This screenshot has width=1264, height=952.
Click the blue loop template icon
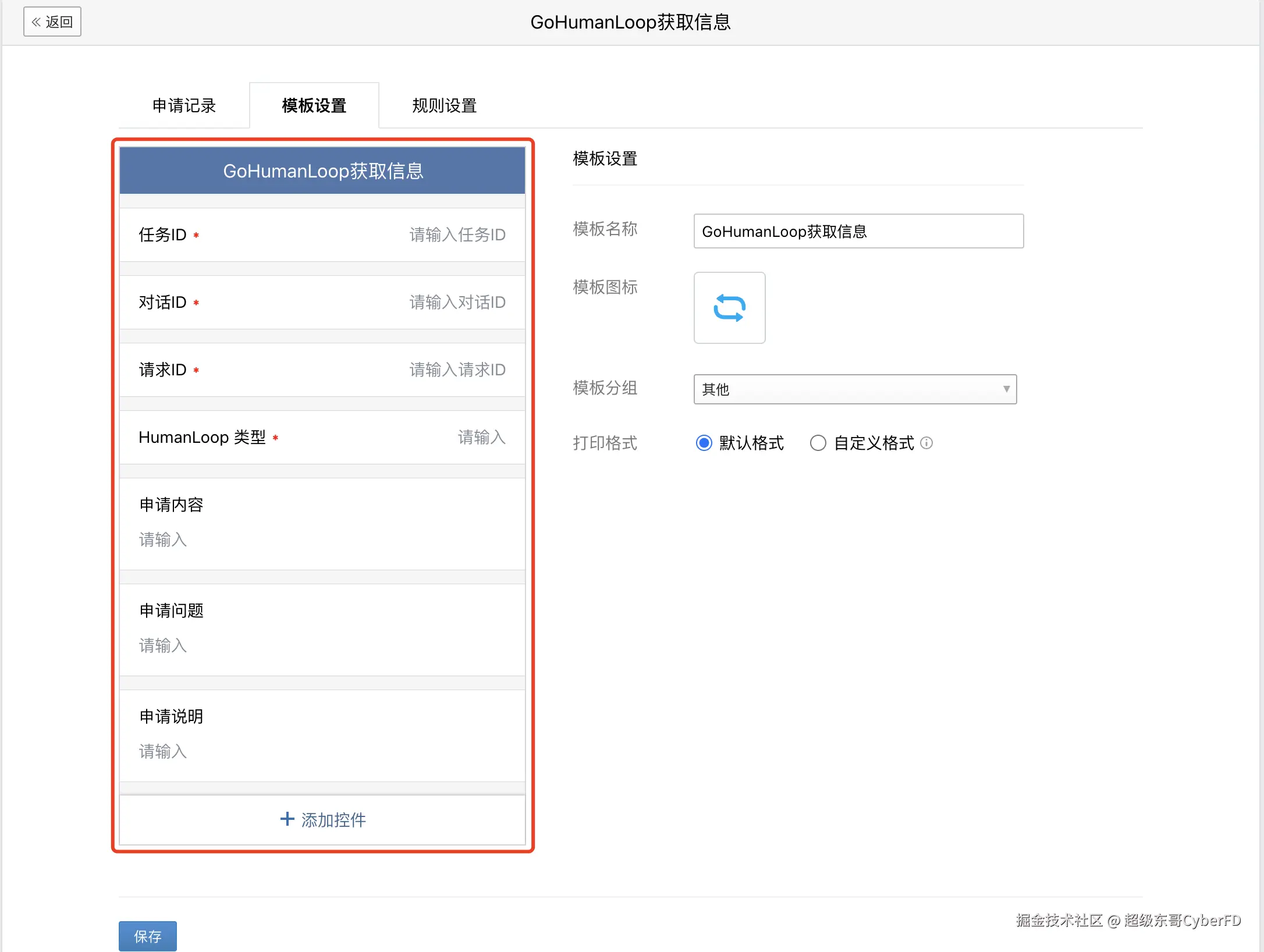729,308
